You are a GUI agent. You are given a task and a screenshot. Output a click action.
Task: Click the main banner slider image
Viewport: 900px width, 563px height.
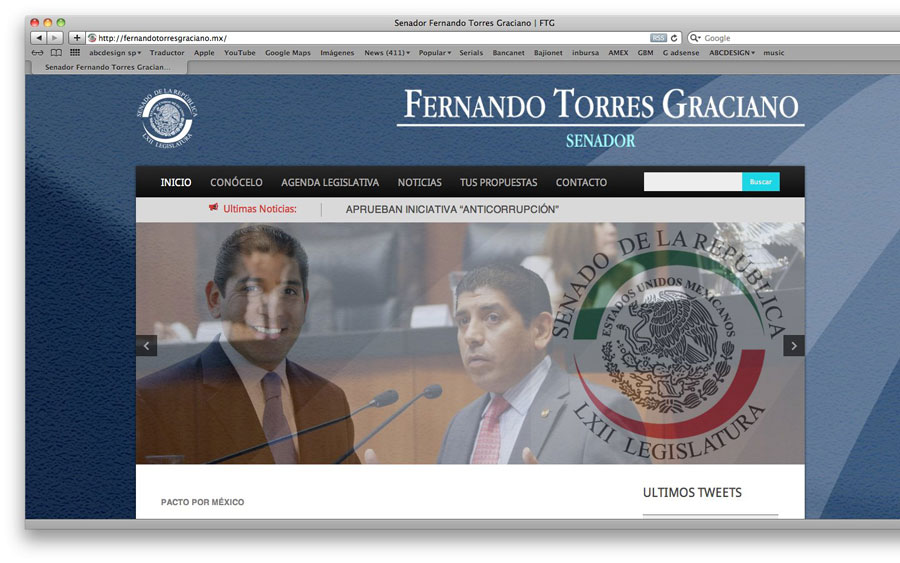pos(470,343)
